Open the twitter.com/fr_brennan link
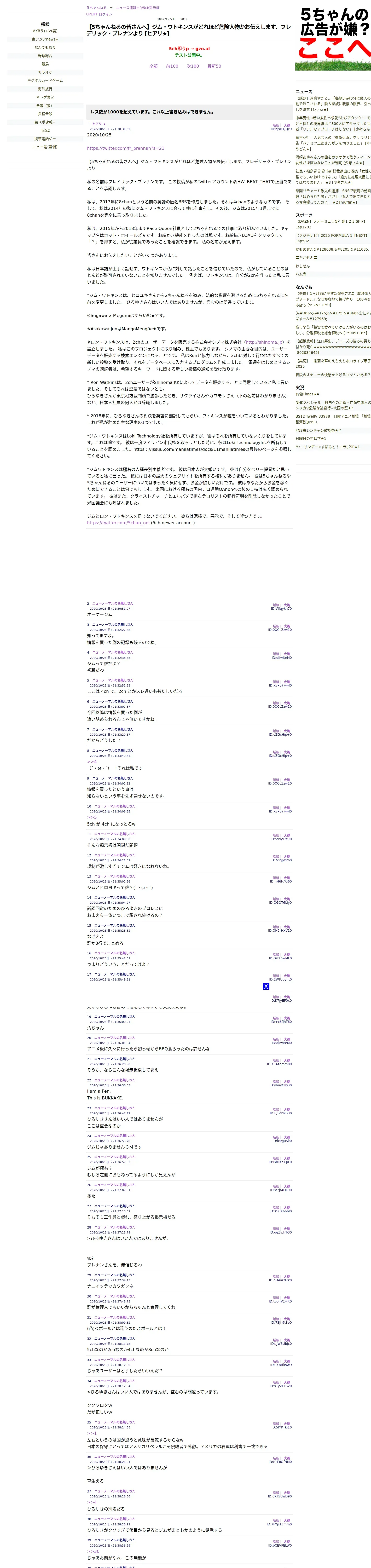Screen dimensions: 371x1568 click(x=125, y=148)
